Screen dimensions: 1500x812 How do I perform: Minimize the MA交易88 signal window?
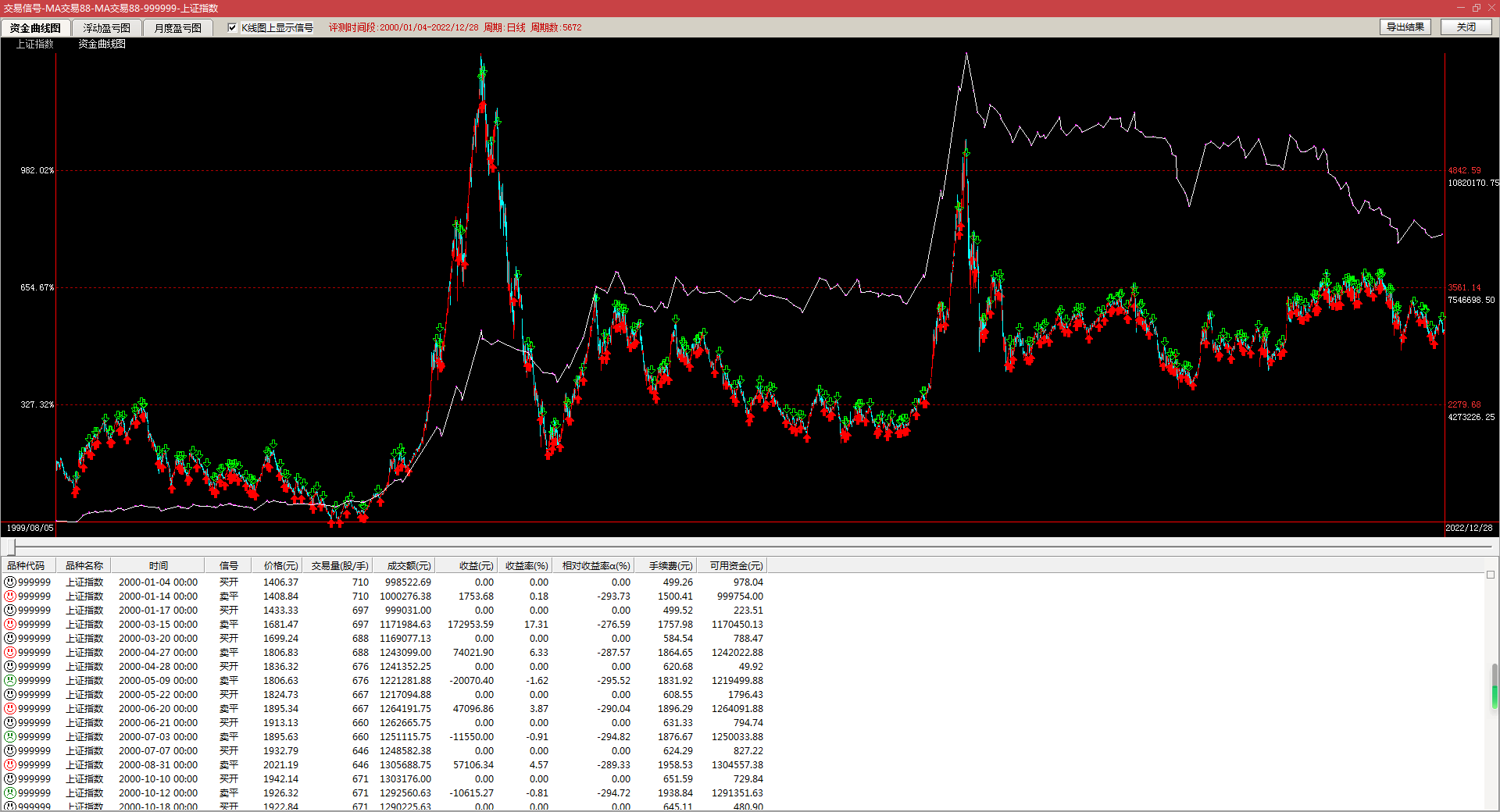[1461, 8]
